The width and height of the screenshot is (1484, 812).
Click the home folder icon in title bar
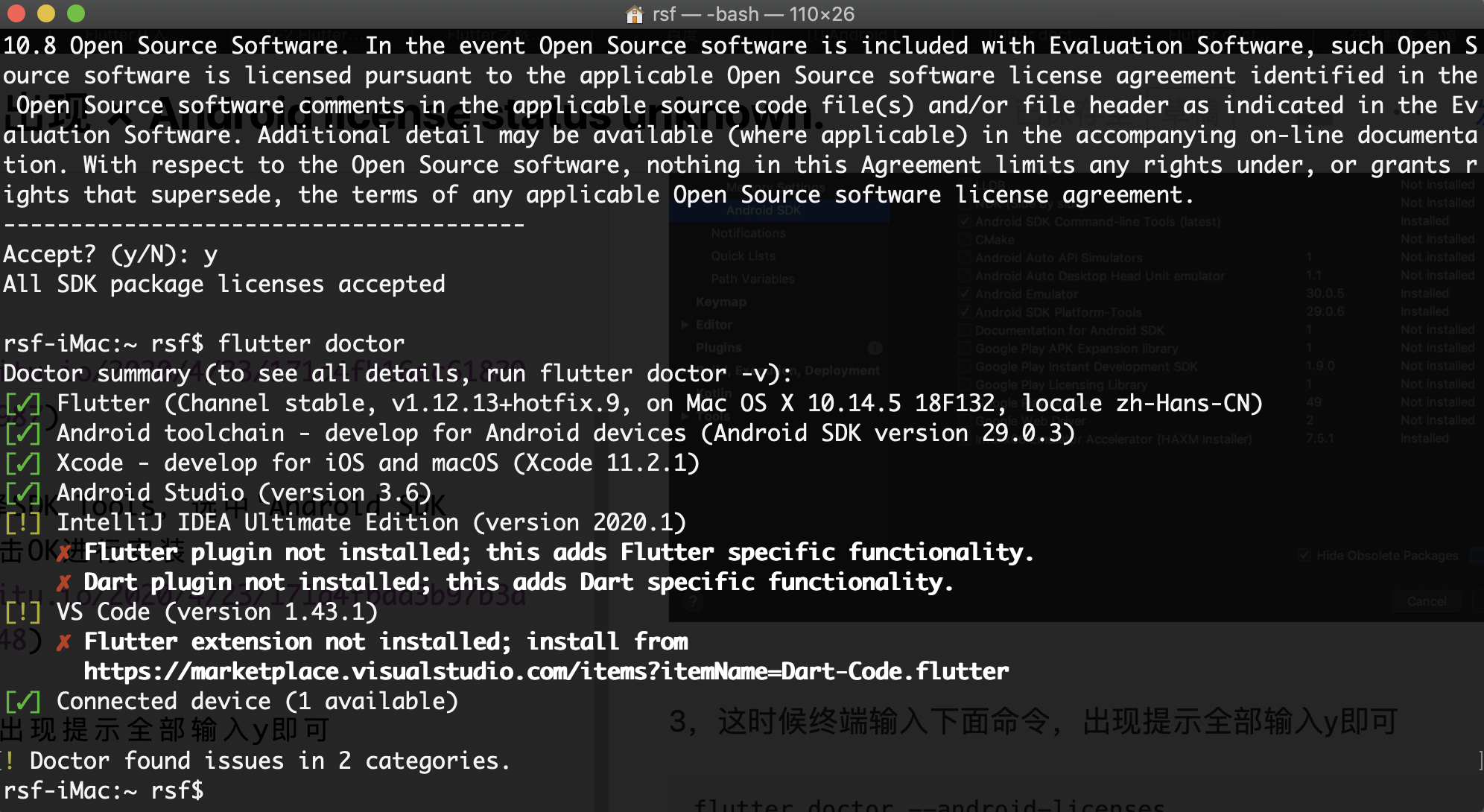635,14
